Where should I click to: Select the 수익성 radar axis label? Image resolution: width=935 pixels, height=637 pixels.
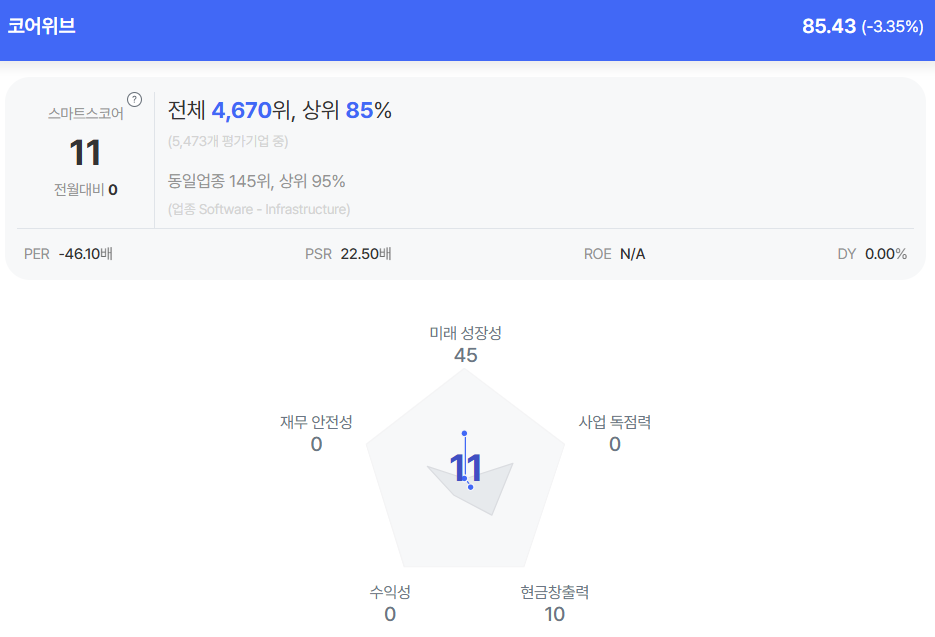coord(390,592)
